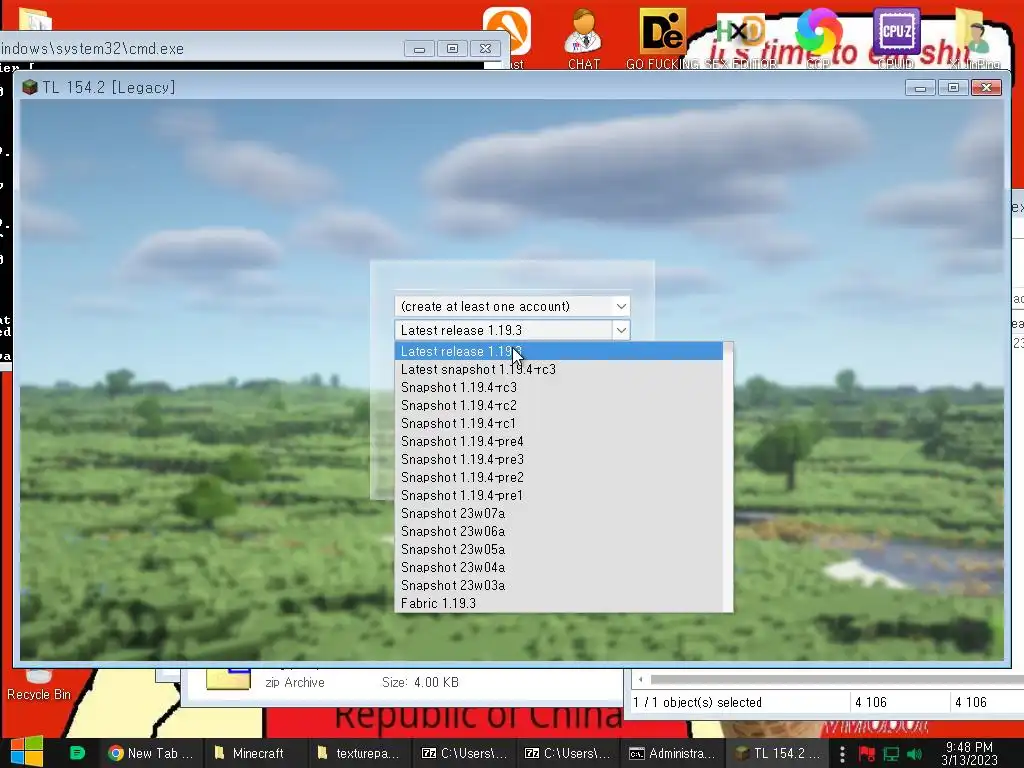This screenshot has height=768, width=1024.
Task: Open CHAT desktop icon
Action: point(583,39)
